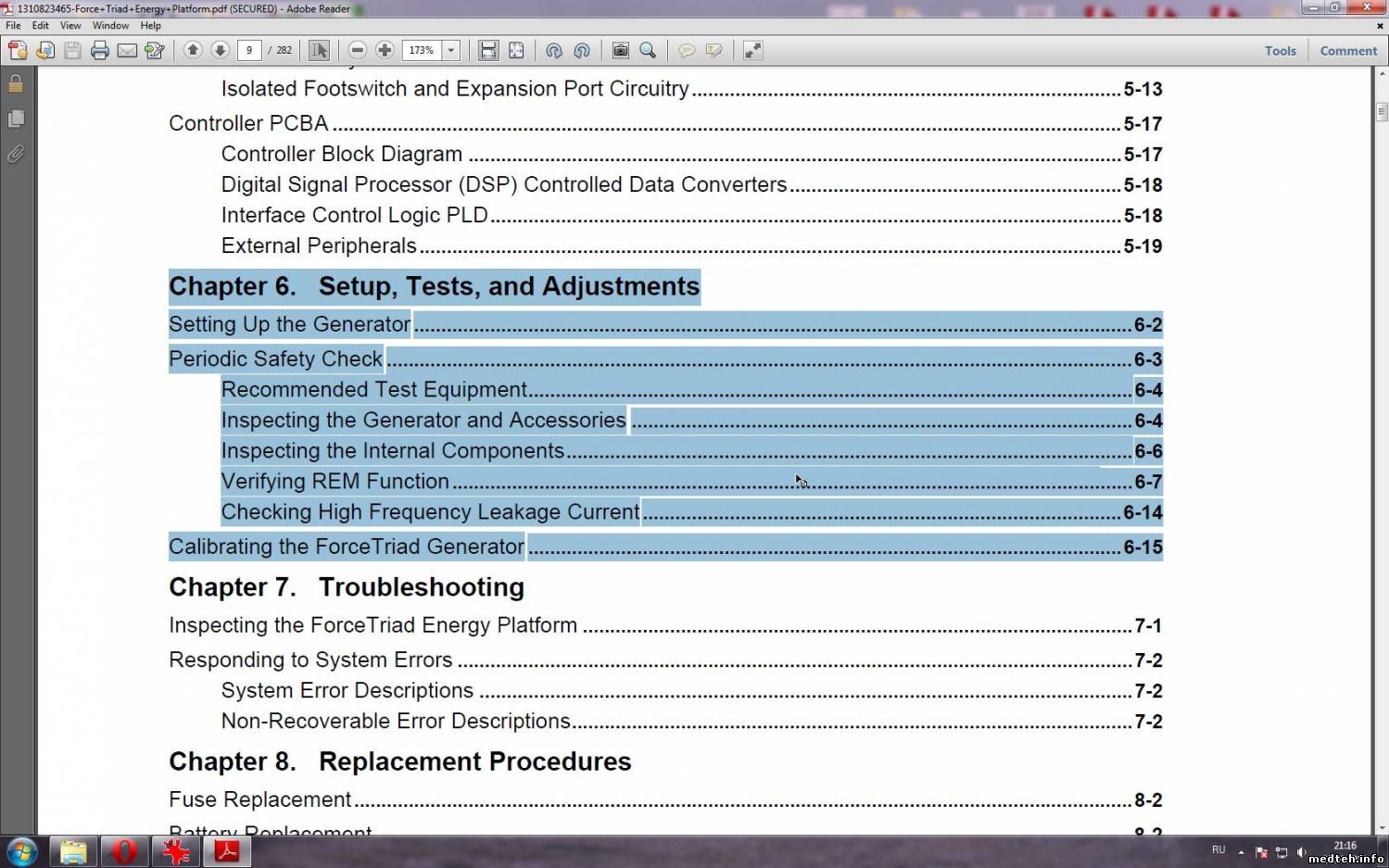1389x868 pixels.
Task: Take a snapshot with the camera tool
Action: pos(621,51)
